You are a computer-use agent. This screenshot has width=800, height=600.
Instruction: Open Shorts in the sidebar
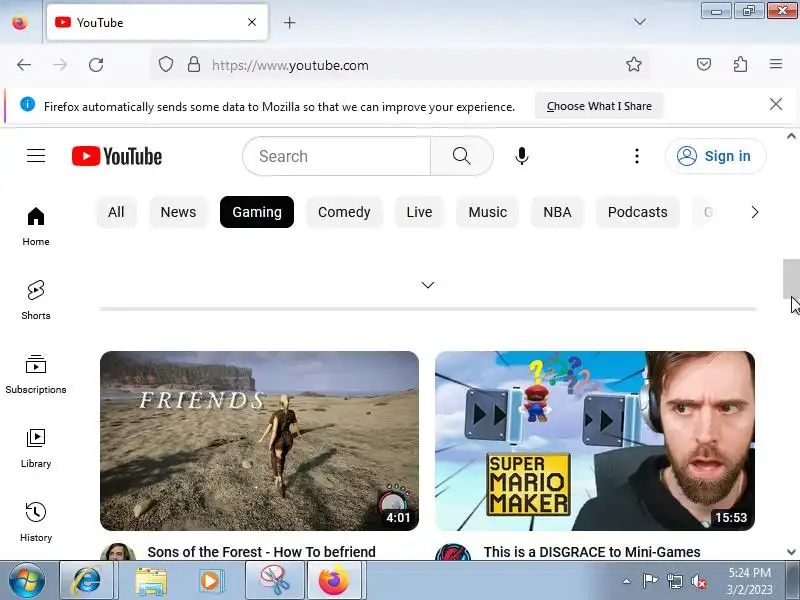click(36, 300)
